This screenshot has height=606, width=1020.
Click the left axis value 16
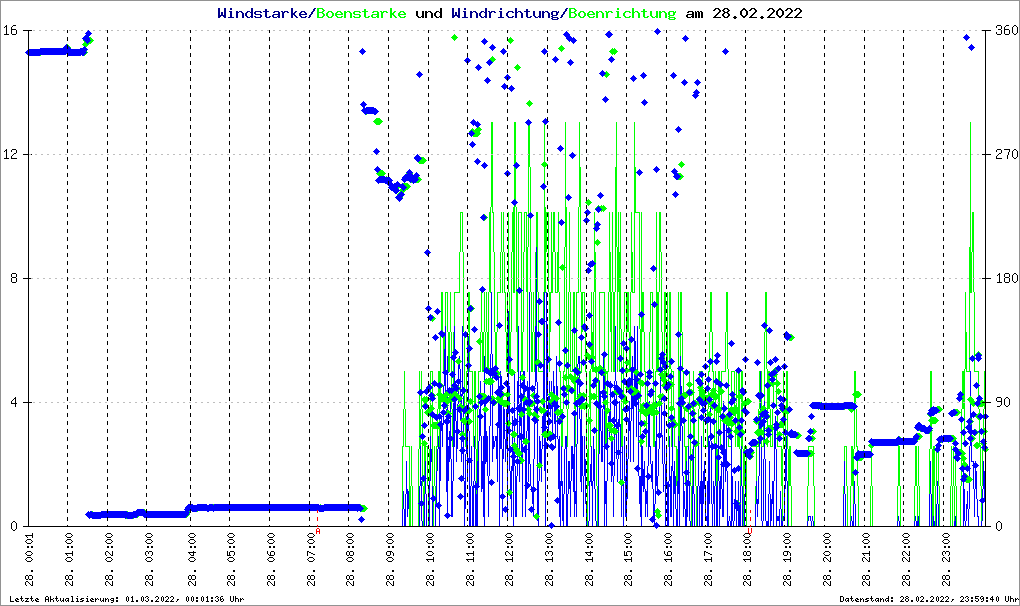(x=10, y=31)
